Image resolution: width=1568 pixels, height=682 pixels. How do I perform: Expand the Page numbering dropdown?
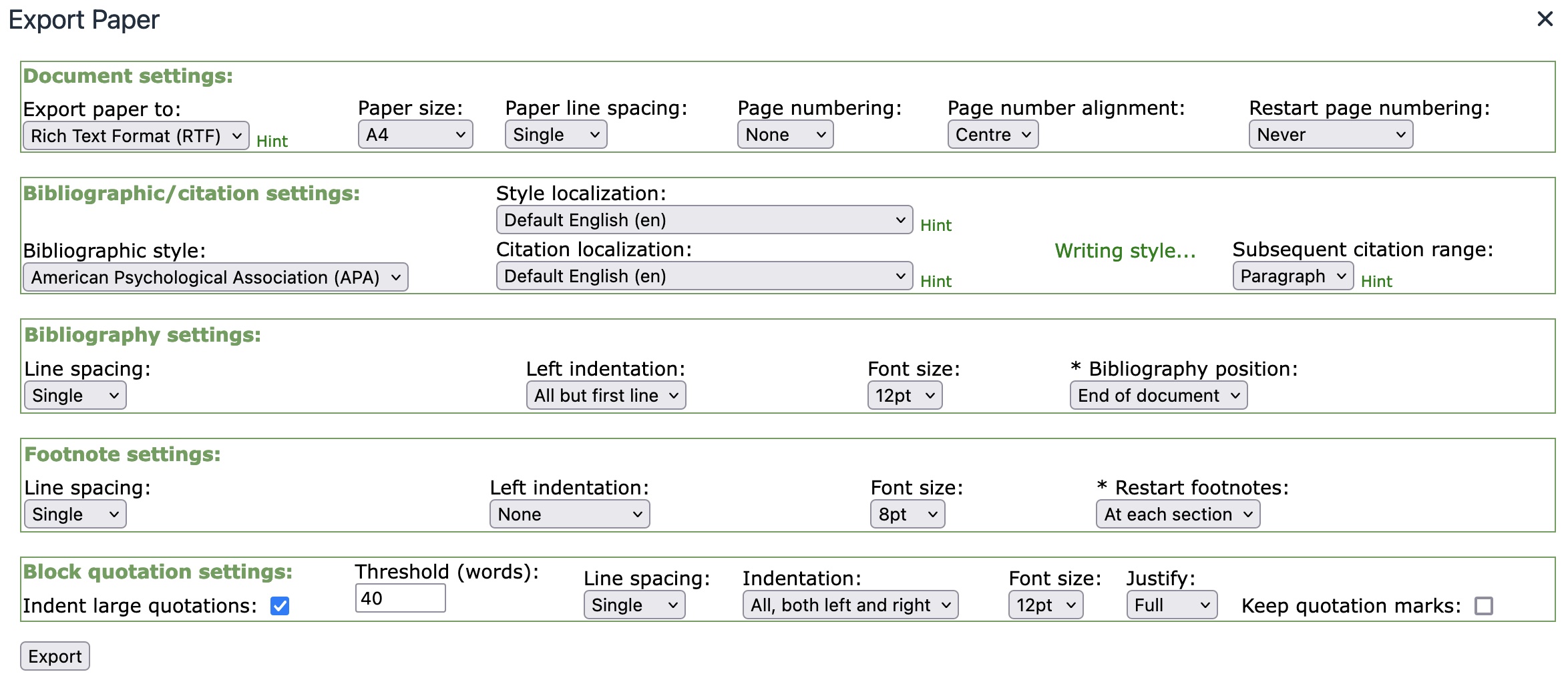point(785,134)
